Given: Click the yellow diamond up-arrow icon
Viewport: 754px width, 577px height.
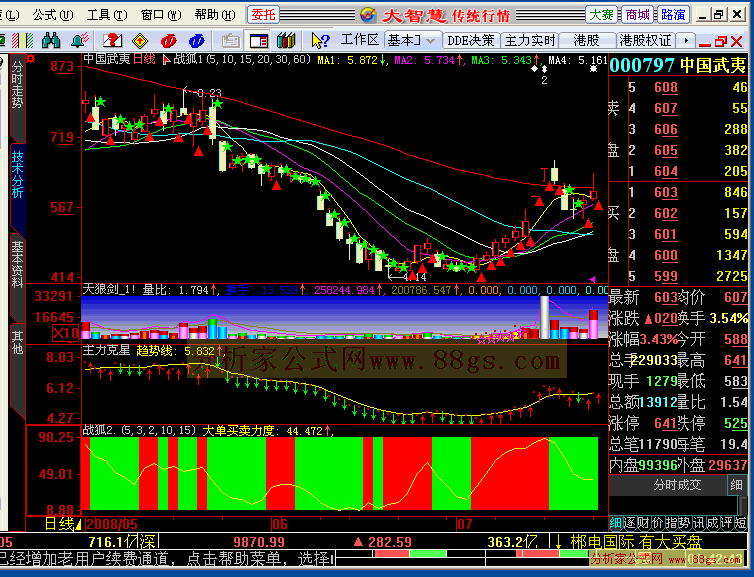Looking at the screenshot, I should click(139, 41).
